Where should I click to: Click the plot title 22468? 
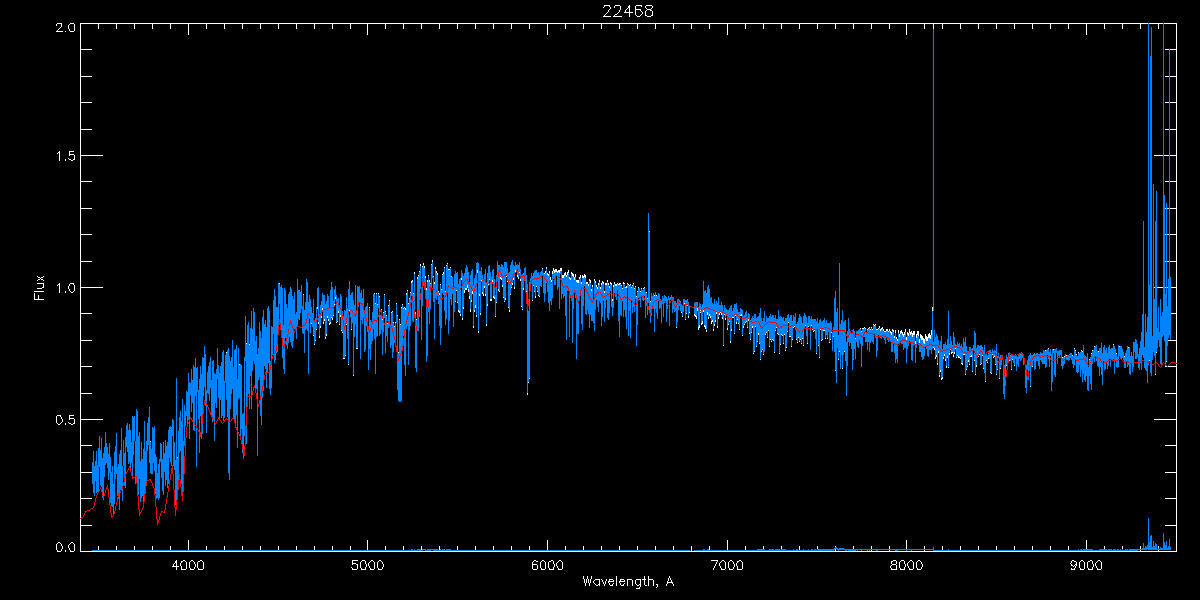click(x=627, y=11)
